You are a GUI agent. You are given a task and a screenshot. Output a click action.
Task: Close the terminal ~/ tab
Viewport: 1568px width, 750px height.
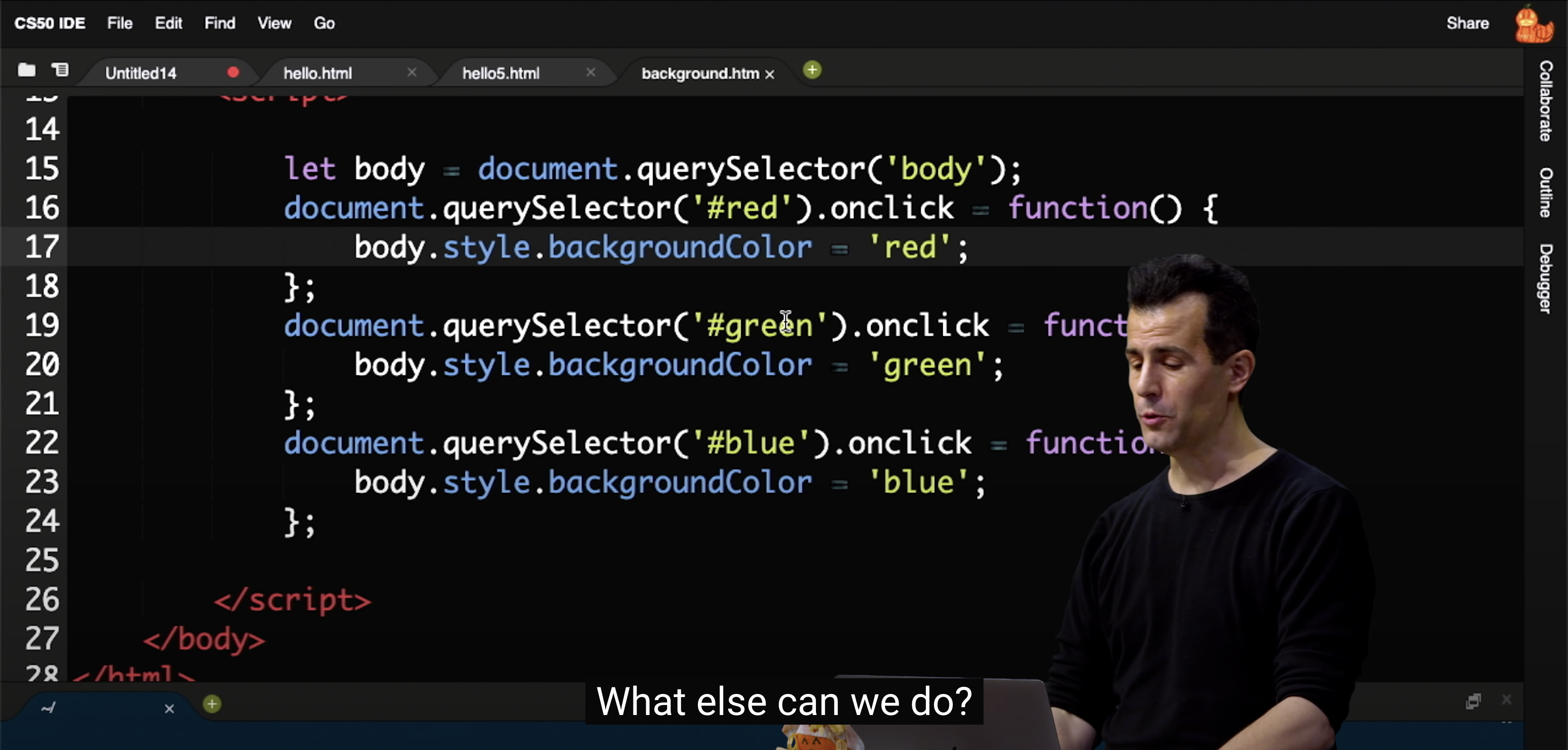(169, 708)
